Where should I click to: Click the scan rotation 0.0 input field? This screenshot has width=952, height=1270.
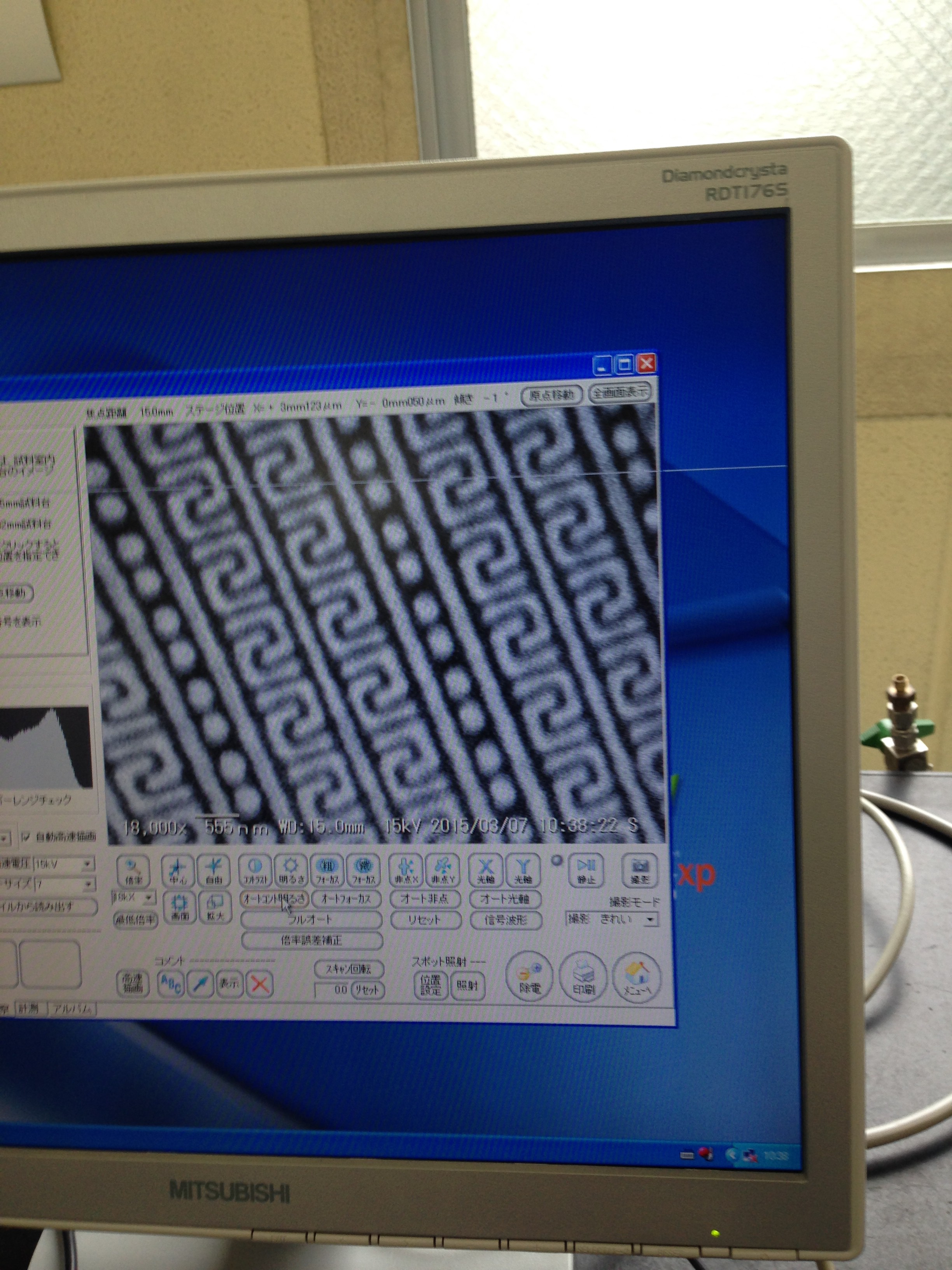tap(332, 990)
